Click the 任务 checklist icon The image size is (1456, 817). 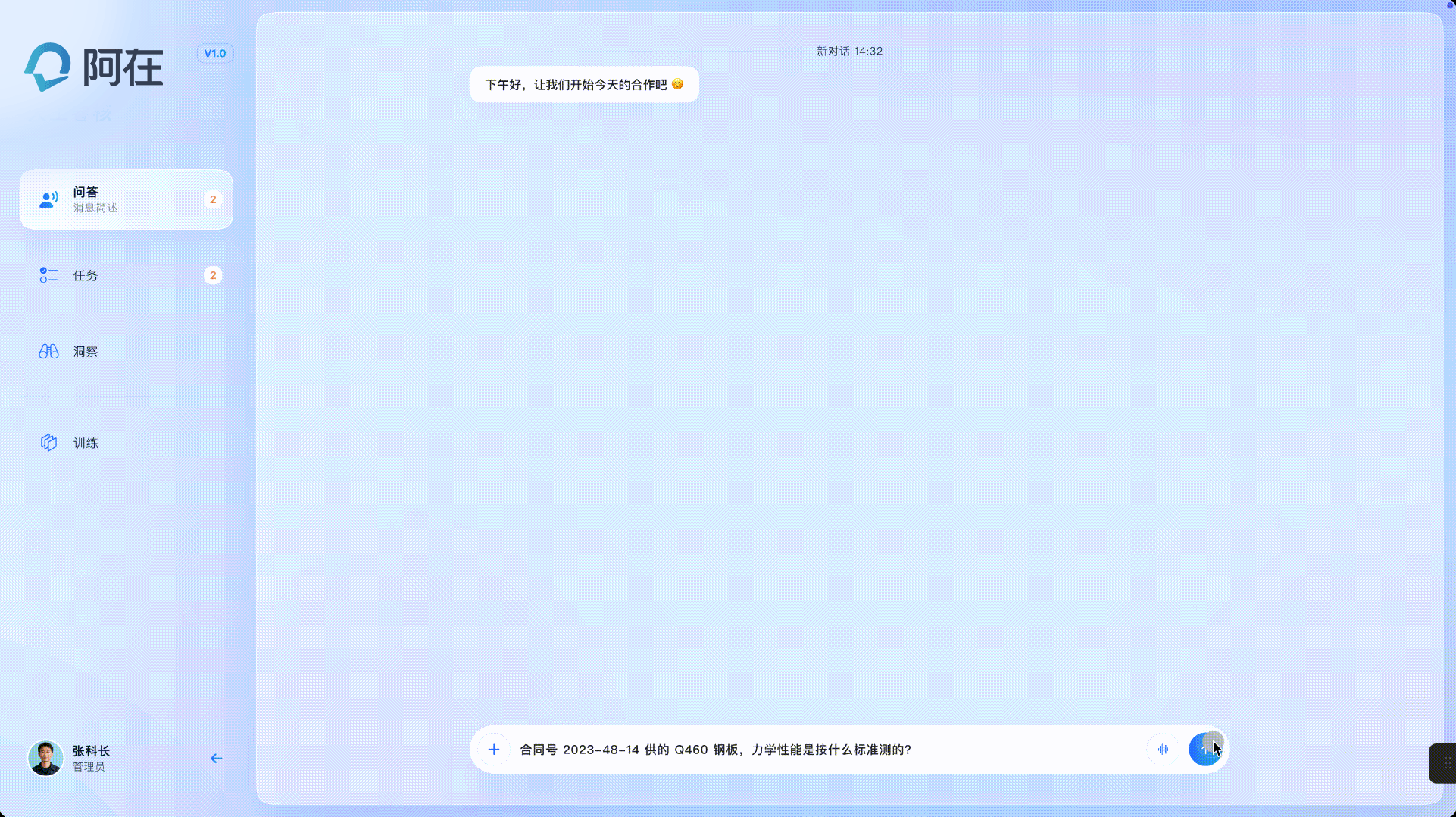coord(48,275)
